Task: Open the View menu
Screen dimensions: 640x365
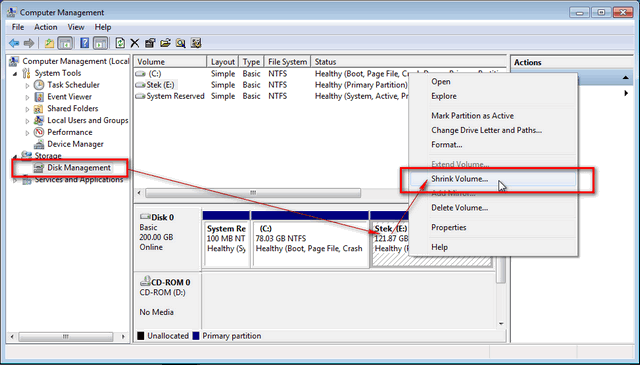Action: pos(76,27)
